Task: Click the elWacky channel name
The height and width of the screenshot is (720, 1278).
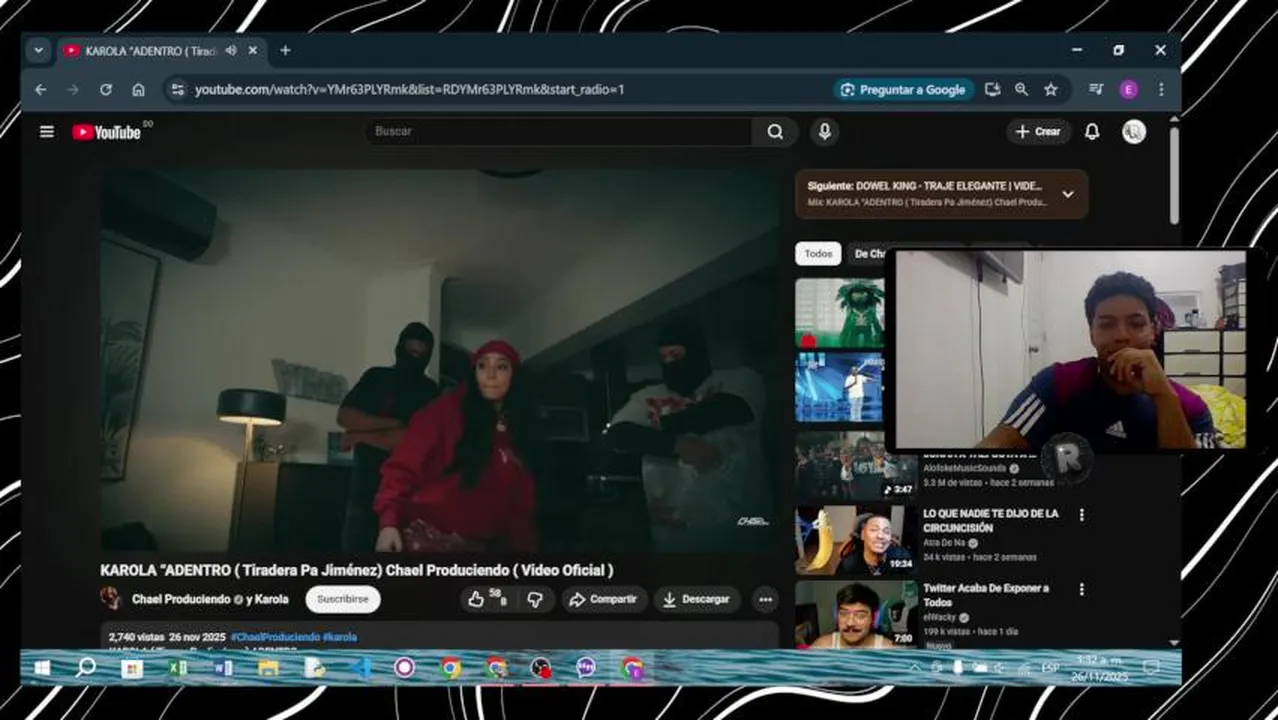Action: tap(938, 618)
